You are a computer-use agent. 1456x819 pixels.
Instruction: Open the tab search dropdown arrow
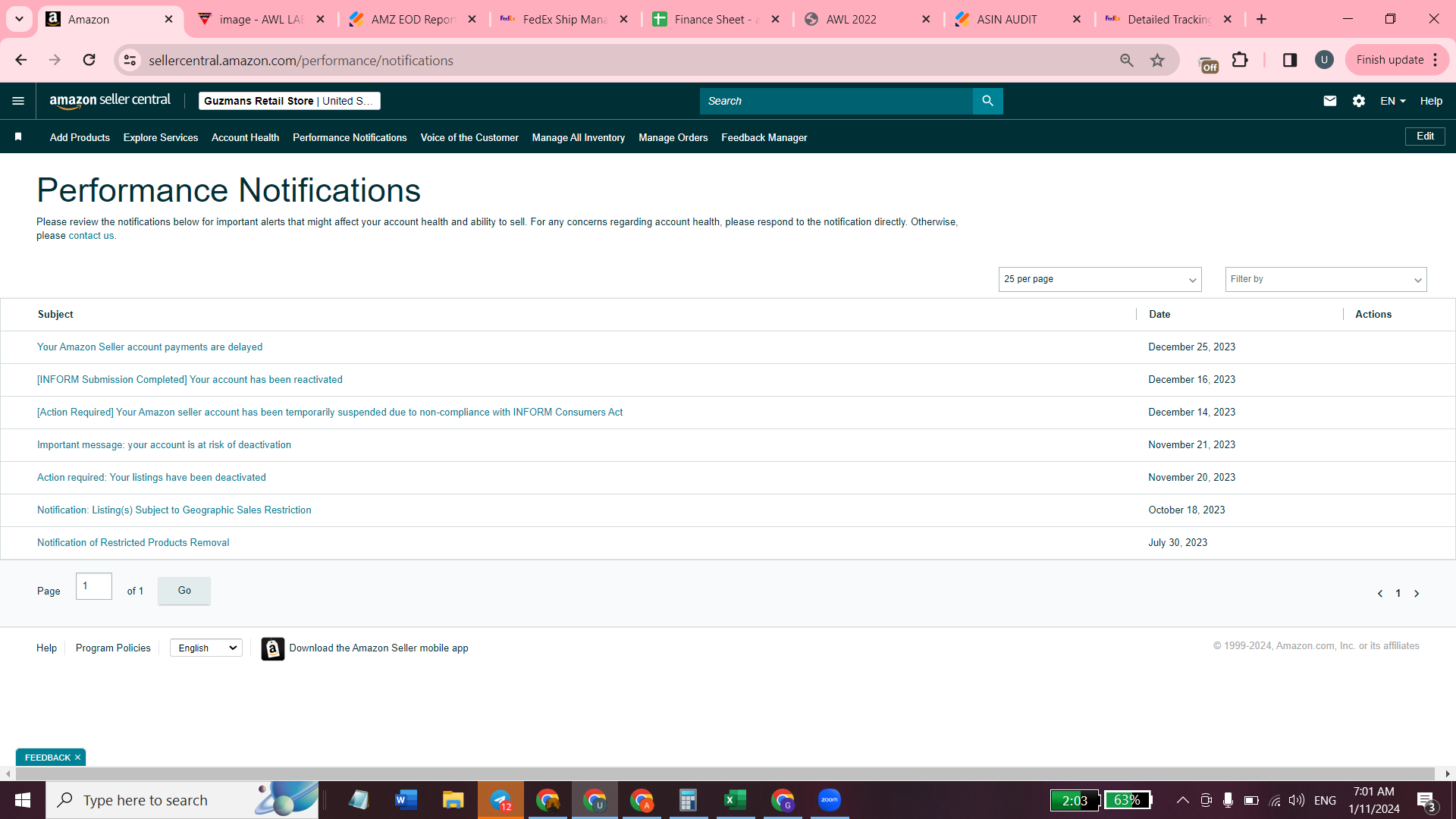[19, 19]
